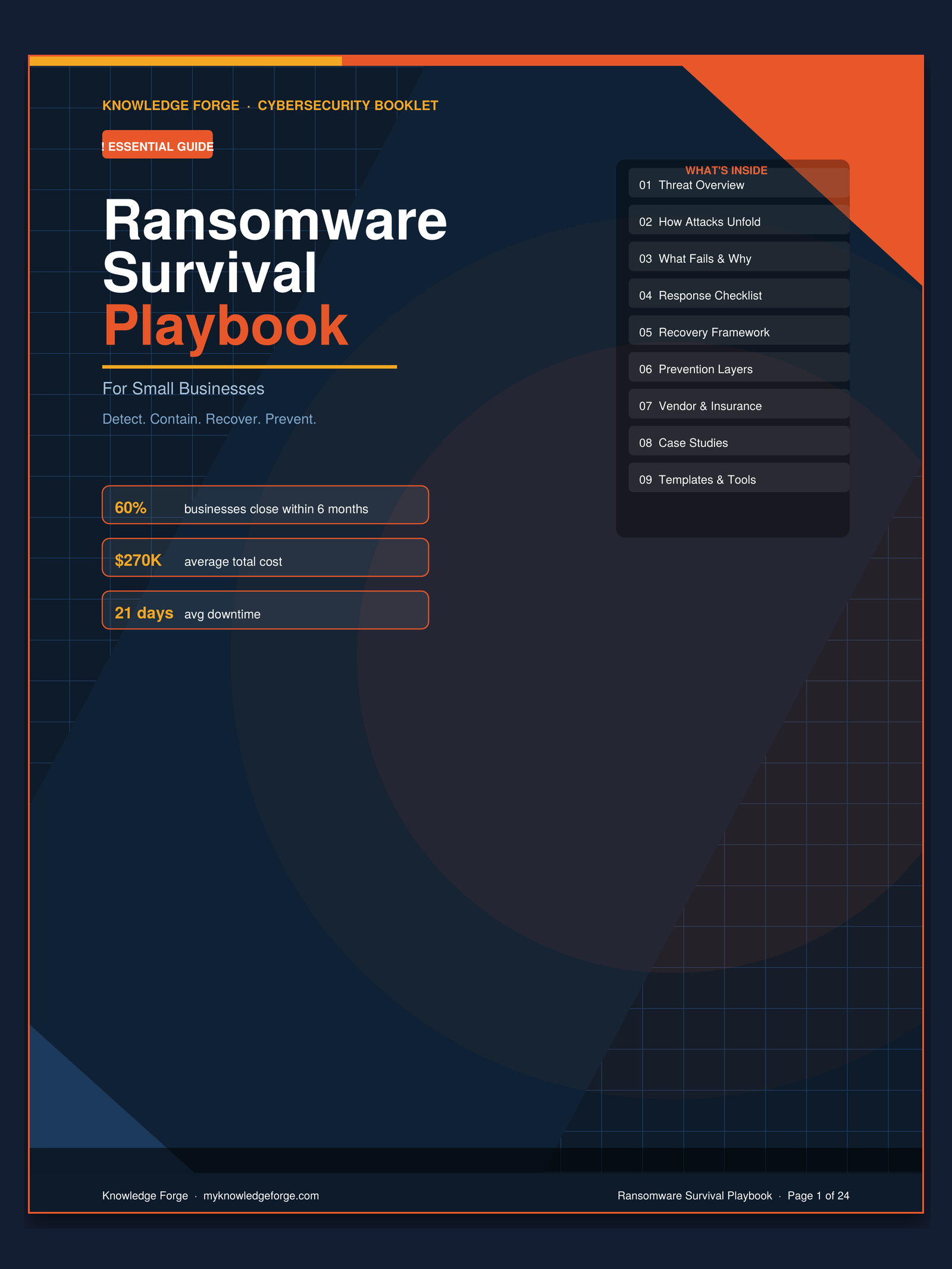
Task: Click the 21 days avg downtime box
Action: (x=265, y=610)
